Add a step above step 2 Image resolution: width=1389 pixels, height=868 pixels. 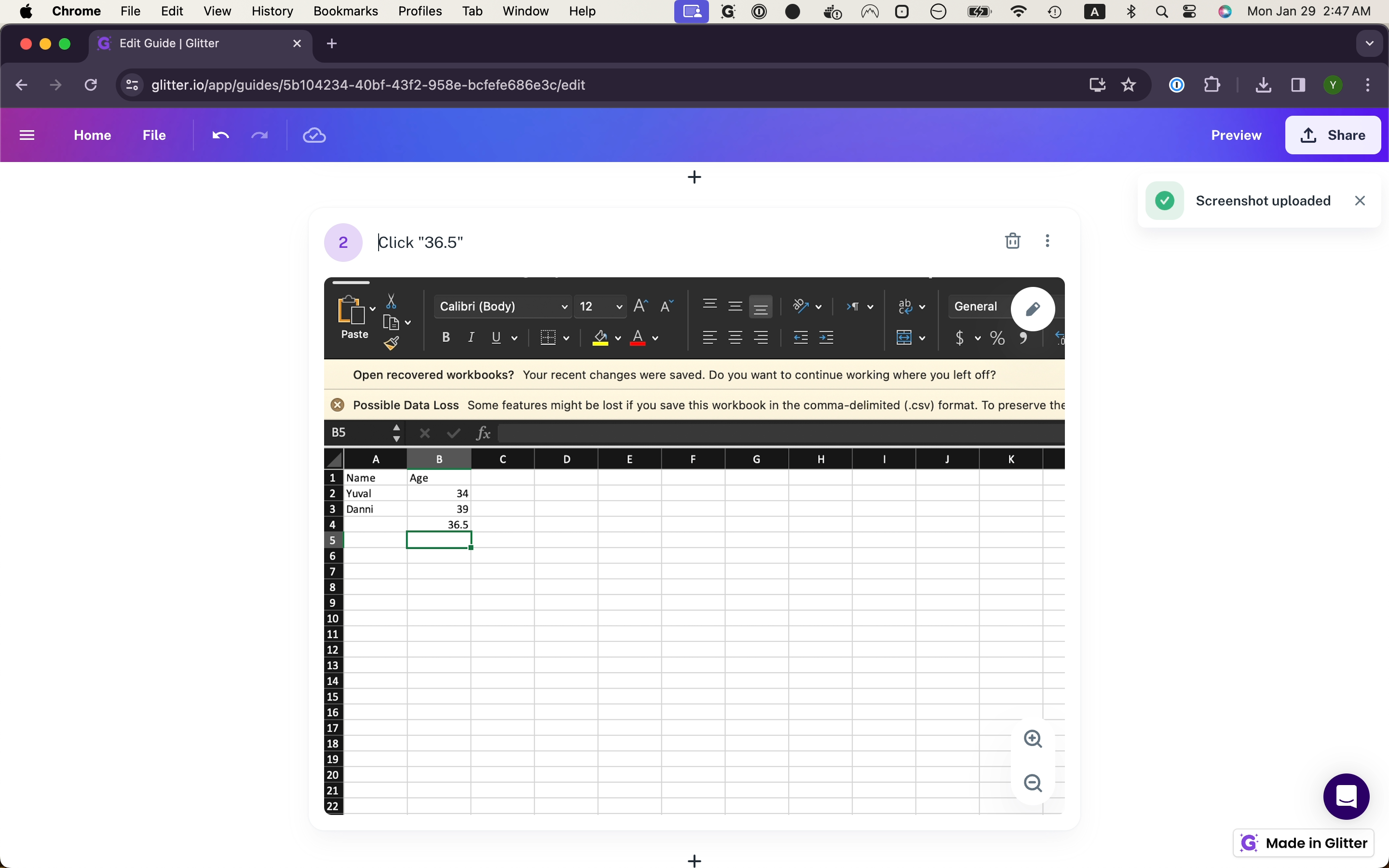click(x=694, y=177)
